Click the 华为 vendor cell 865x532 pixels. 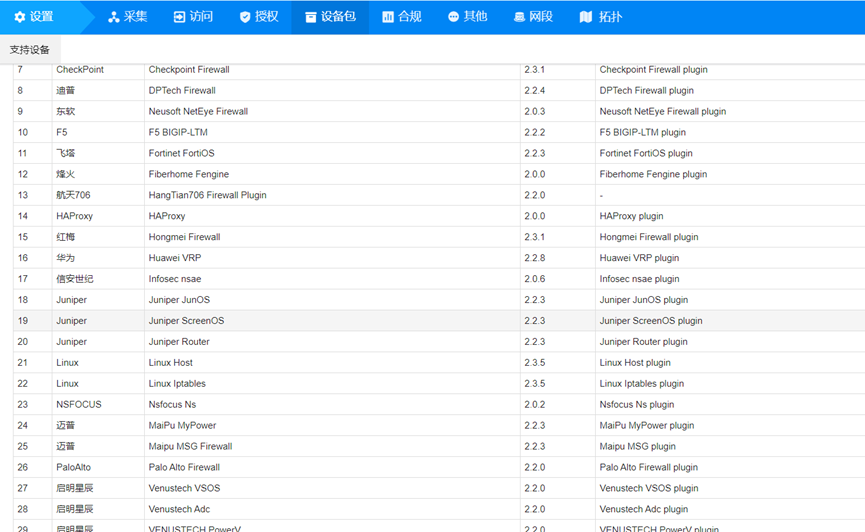(65, 258)
